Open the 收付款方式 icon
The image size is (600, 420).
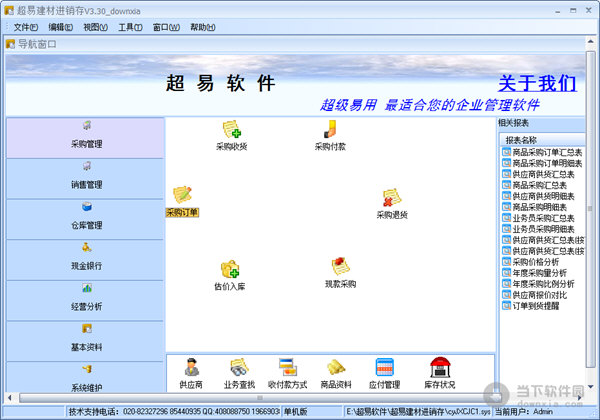(287, 367)
